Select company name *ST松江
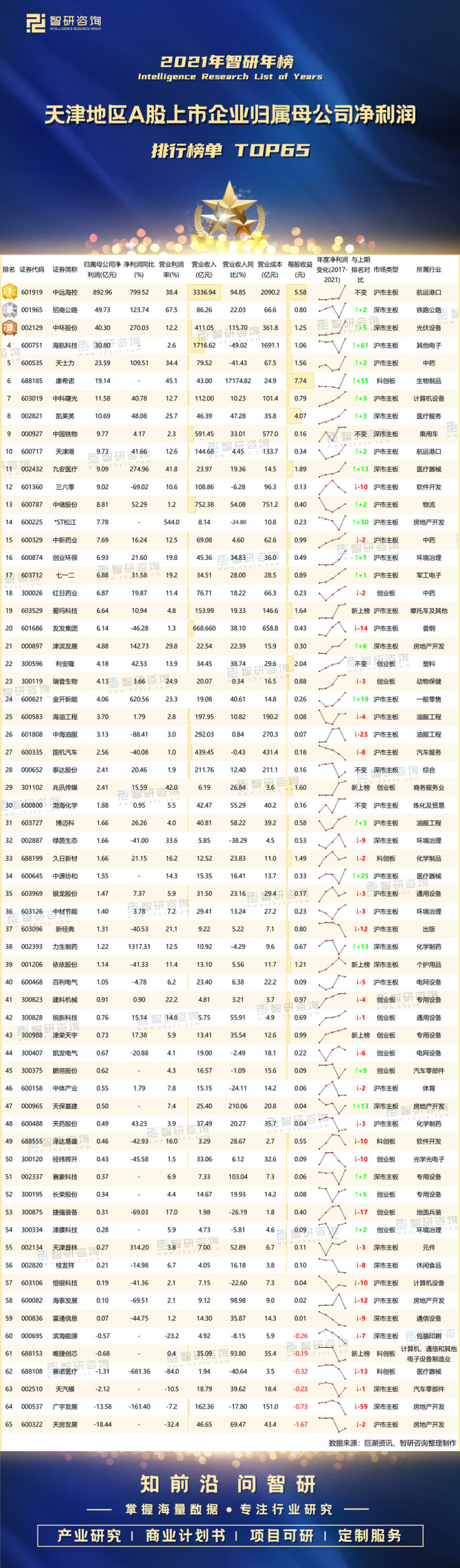Viewport: 460px width, 1568px height. pyautogui.click(x=65, y=522)
